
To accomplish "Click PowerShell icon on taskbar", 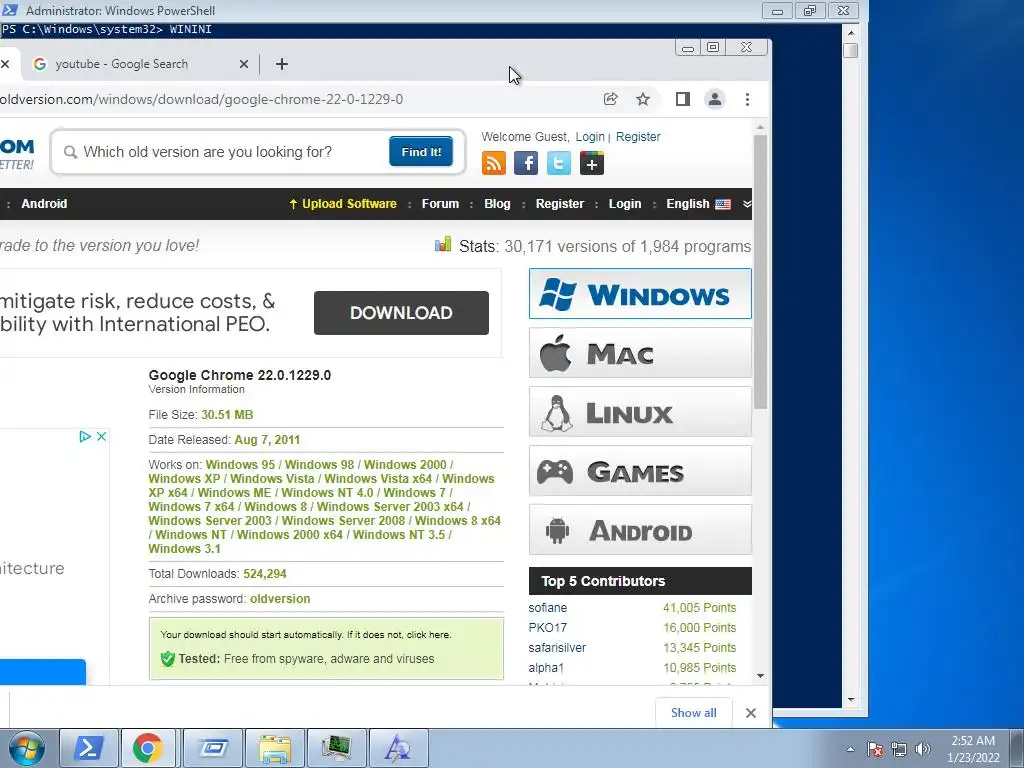I will click(x=89, y=748).
